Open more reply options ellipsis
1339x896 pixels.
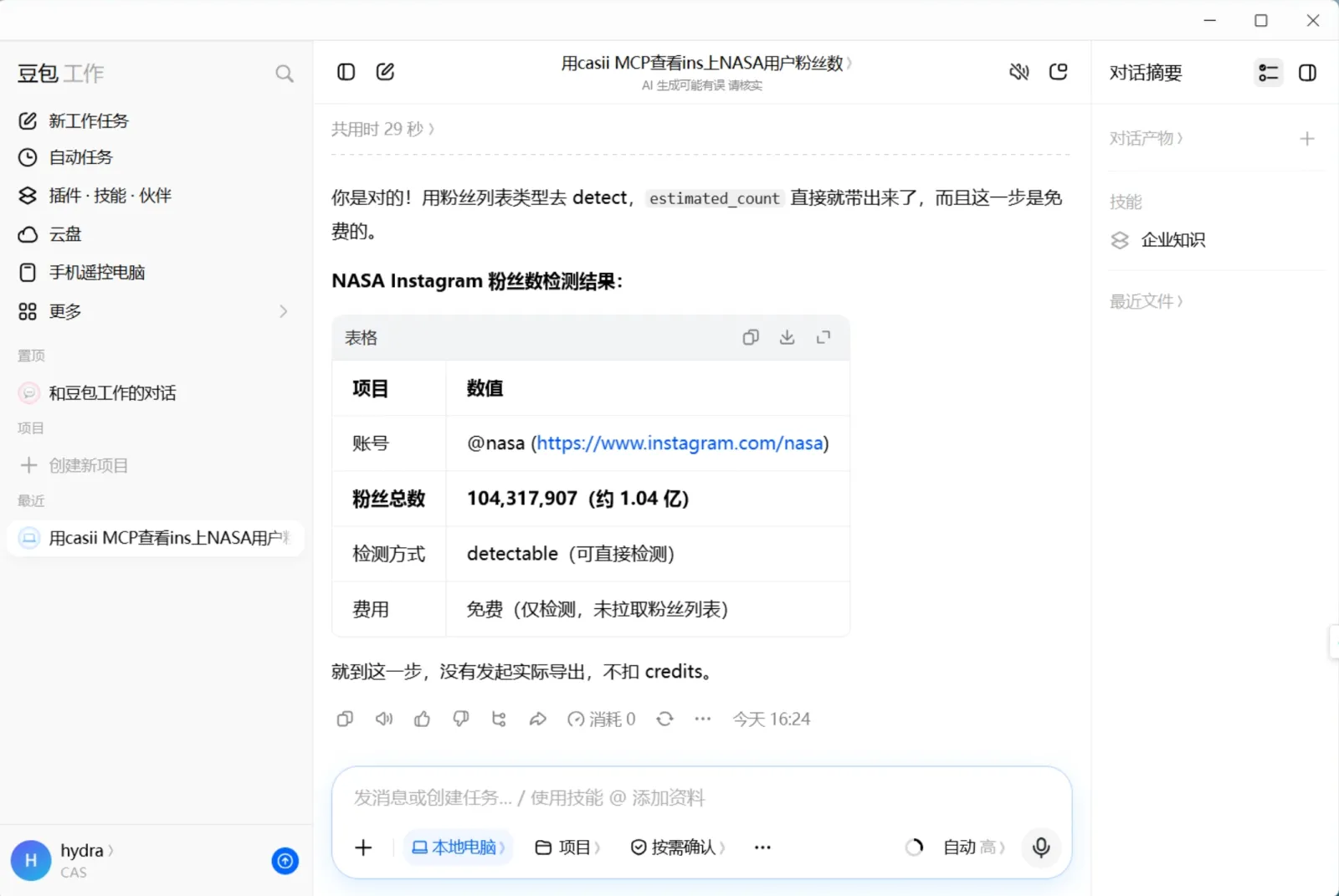click(x=702, y=719)
